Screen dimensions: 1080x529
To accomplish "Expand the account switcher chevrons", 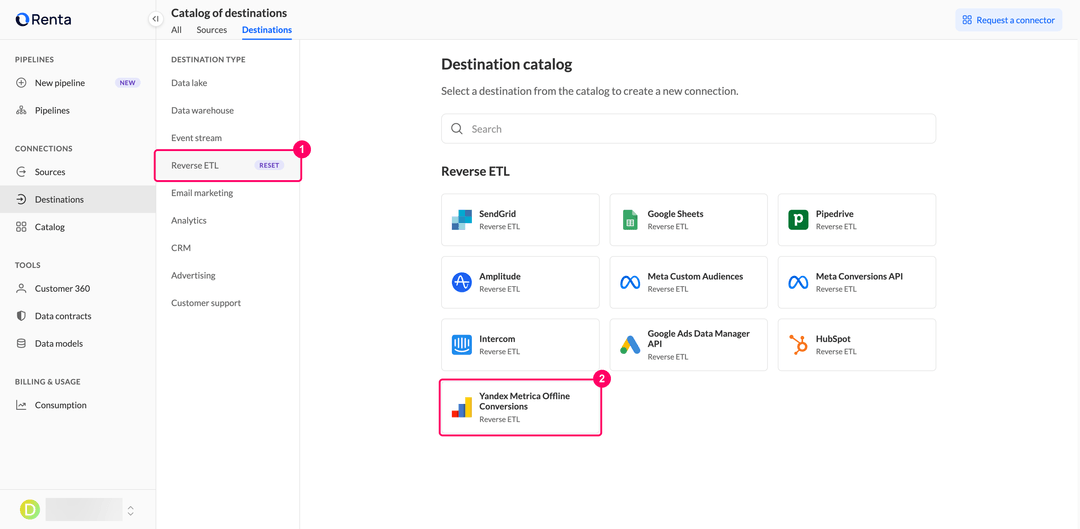I will point(131,510).
